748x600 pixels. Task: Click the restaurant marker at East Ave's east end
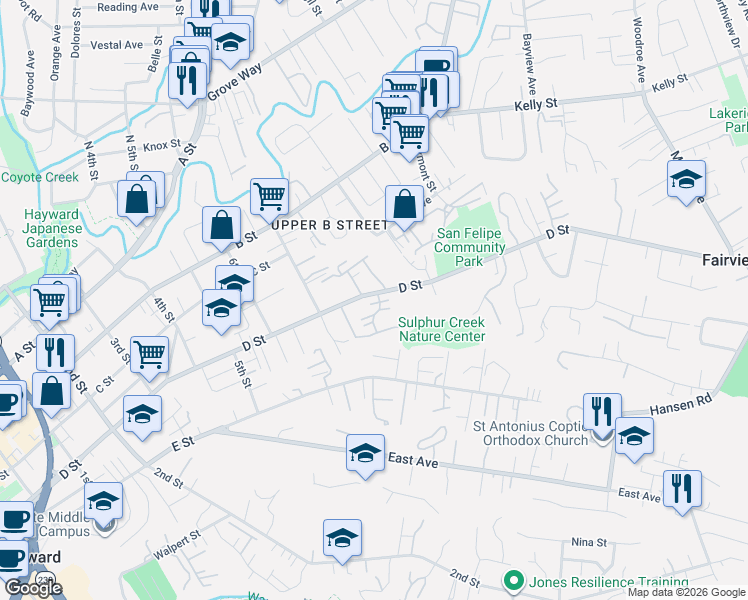[682, 492]
